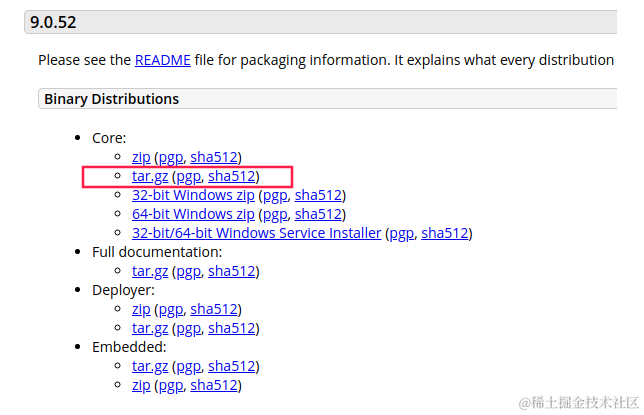Download the Deployer tar.gz
The height and width of the screenshot is (415, 644).
150,329
